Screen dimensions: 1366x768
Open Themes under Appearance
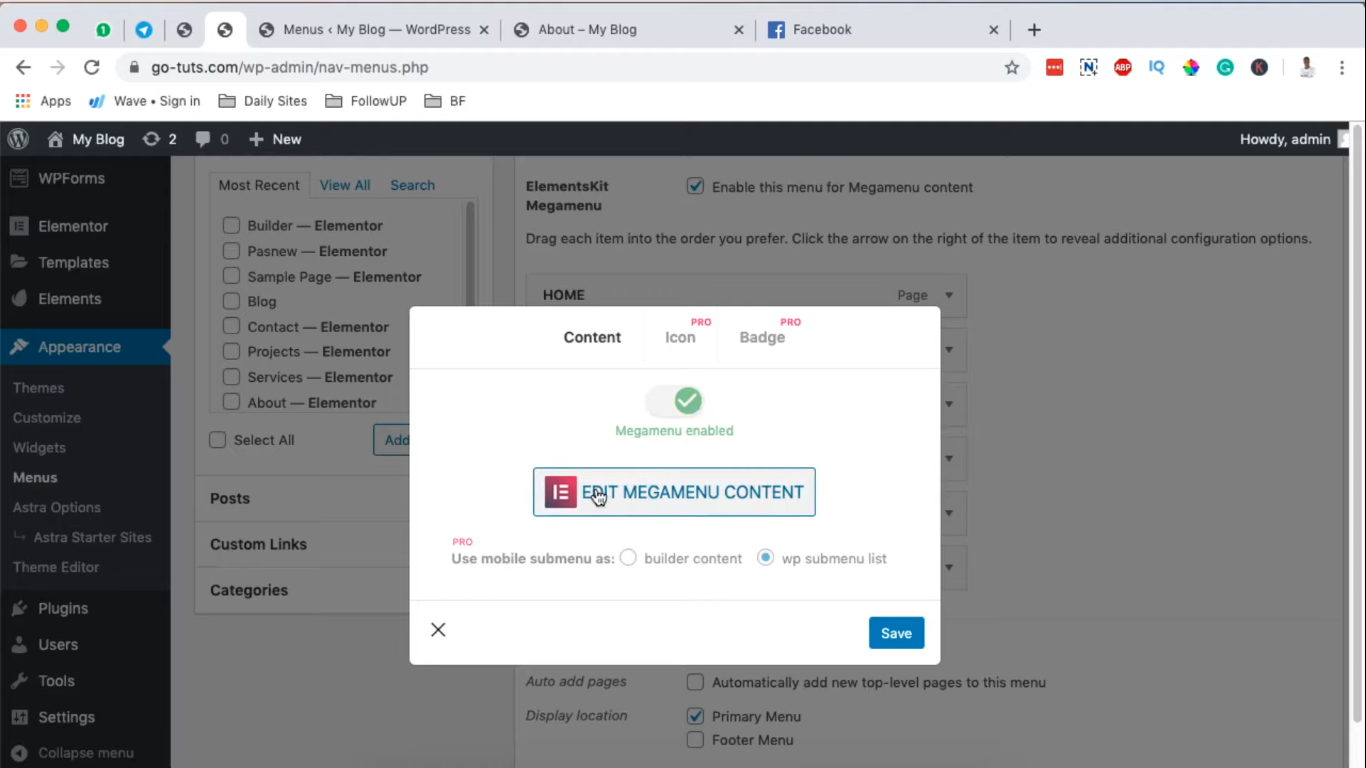(x=38, y=388)
